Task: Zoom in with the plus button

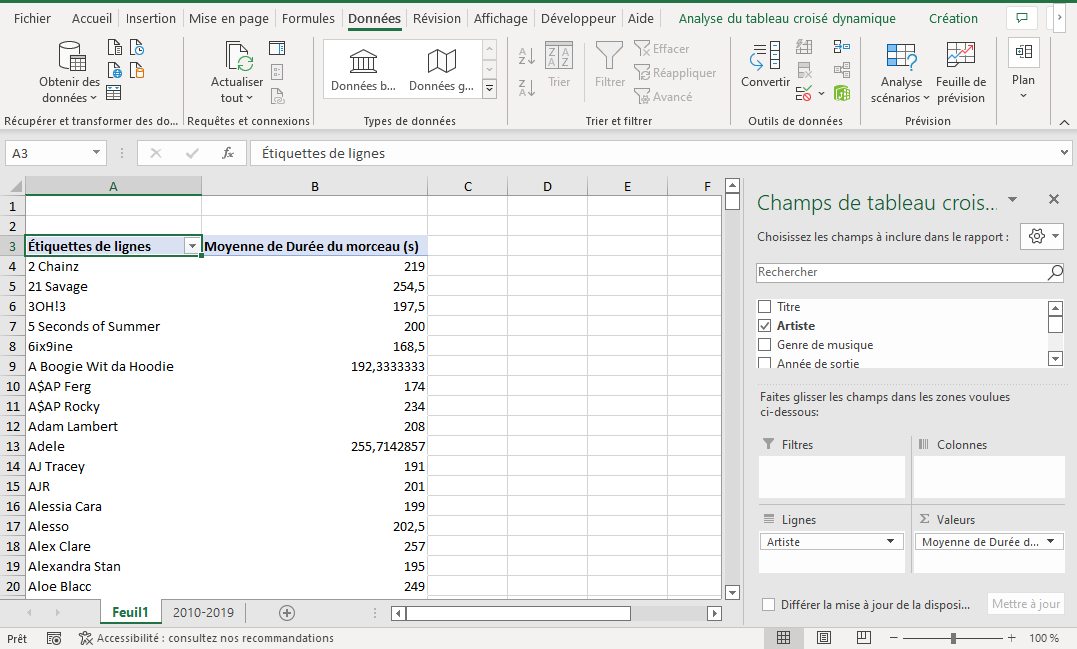Action: tap(1012, 638)
